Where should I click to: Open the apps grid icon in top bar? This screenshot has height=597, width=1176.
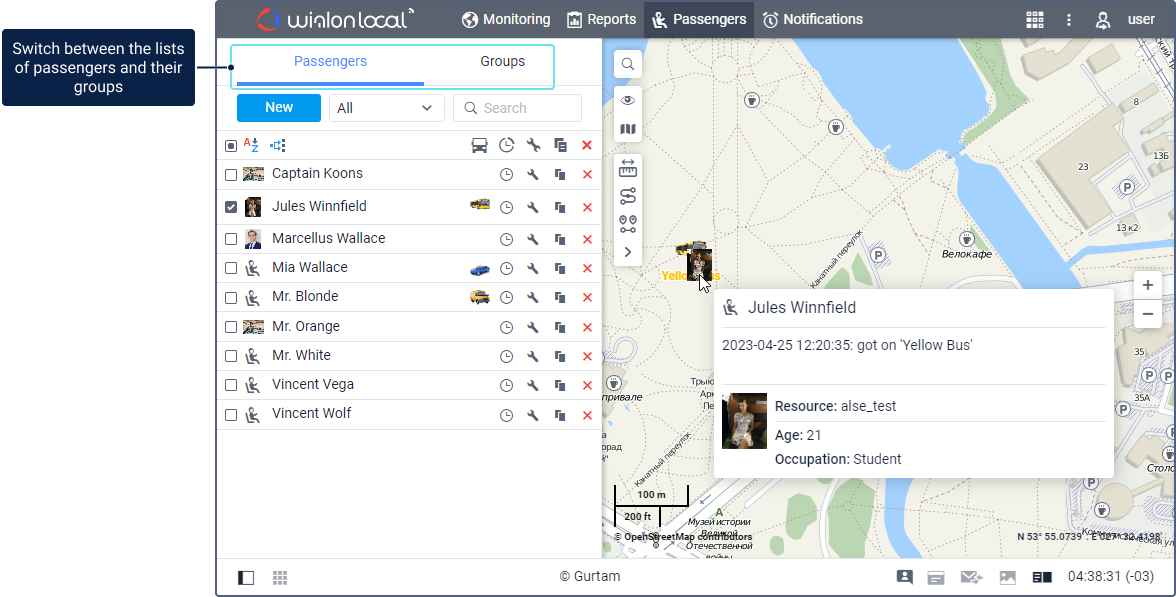[x=1035, y=20]
